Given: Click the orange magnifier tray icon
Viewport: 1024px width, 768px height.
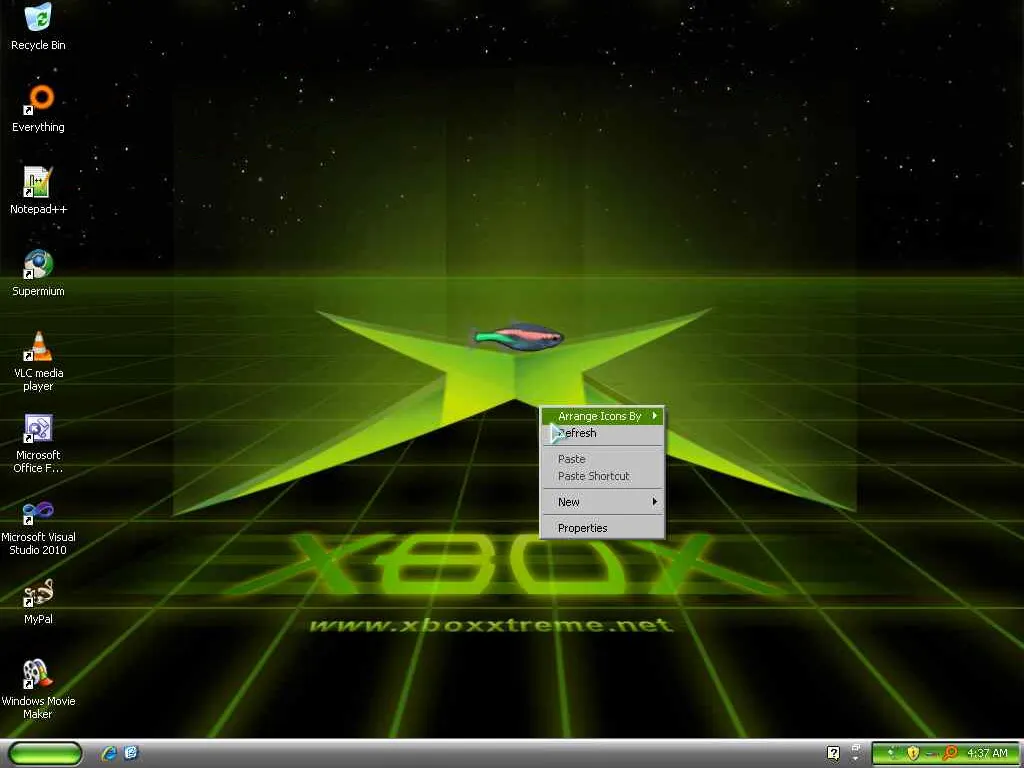Looking at the screenshot, I should tap(950, 753).
